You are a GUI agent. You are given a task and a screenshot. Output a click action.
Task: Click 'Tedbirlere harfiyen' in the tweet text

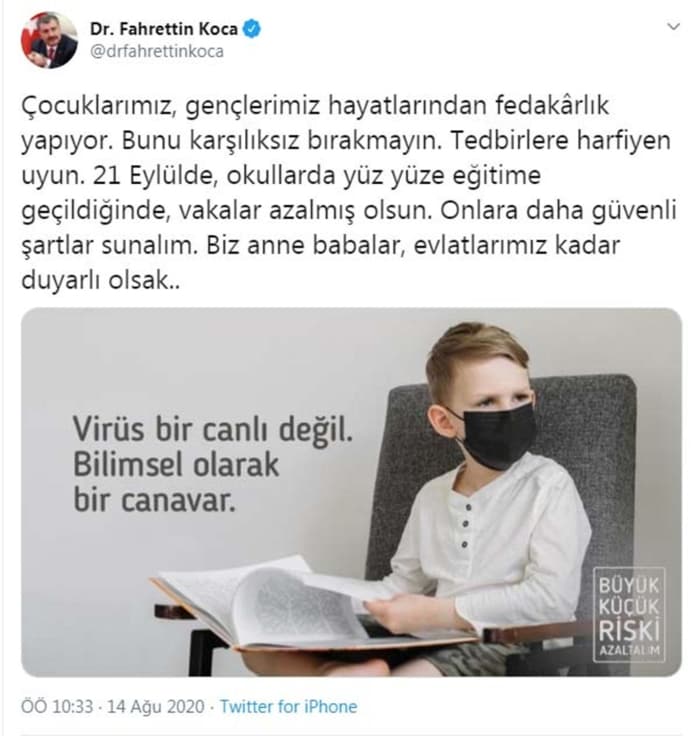[x=561, y=140]
